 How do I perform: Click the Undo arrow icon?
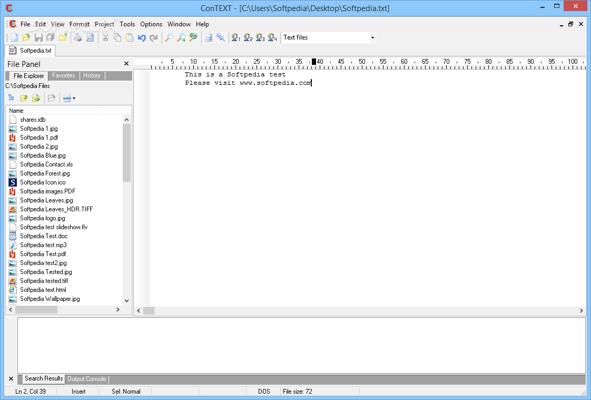[x=142, y=37]
